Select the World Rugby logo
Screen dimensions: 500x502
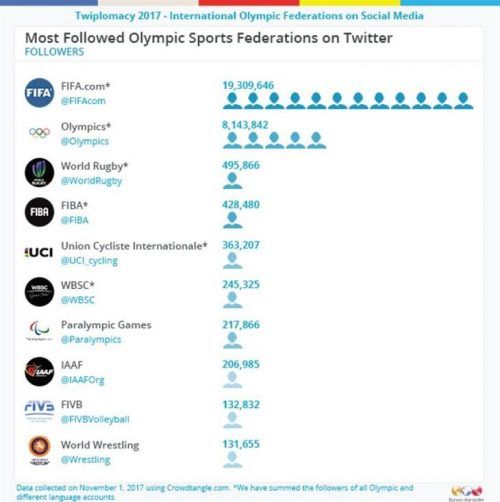[x=39, y=172]
